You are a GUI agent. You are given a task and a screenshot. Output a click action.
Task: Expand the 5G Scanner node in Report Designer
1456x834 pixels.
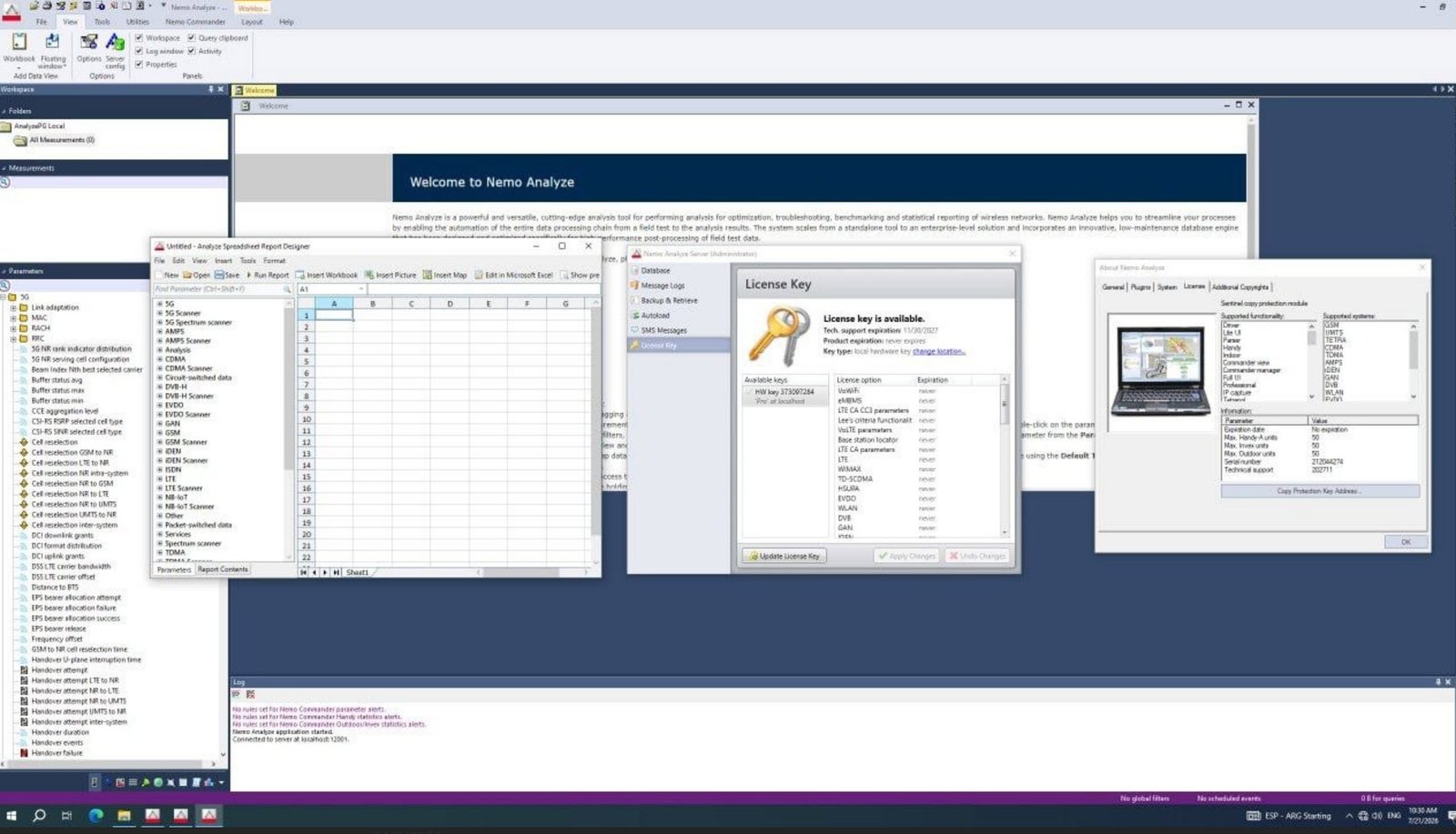click(x=160, y=313)
